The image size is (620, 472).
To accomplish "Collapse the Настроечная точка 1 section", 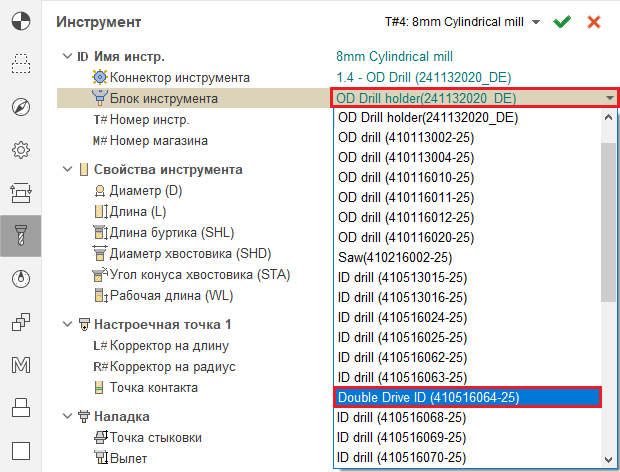I will (x=66, y=324).
